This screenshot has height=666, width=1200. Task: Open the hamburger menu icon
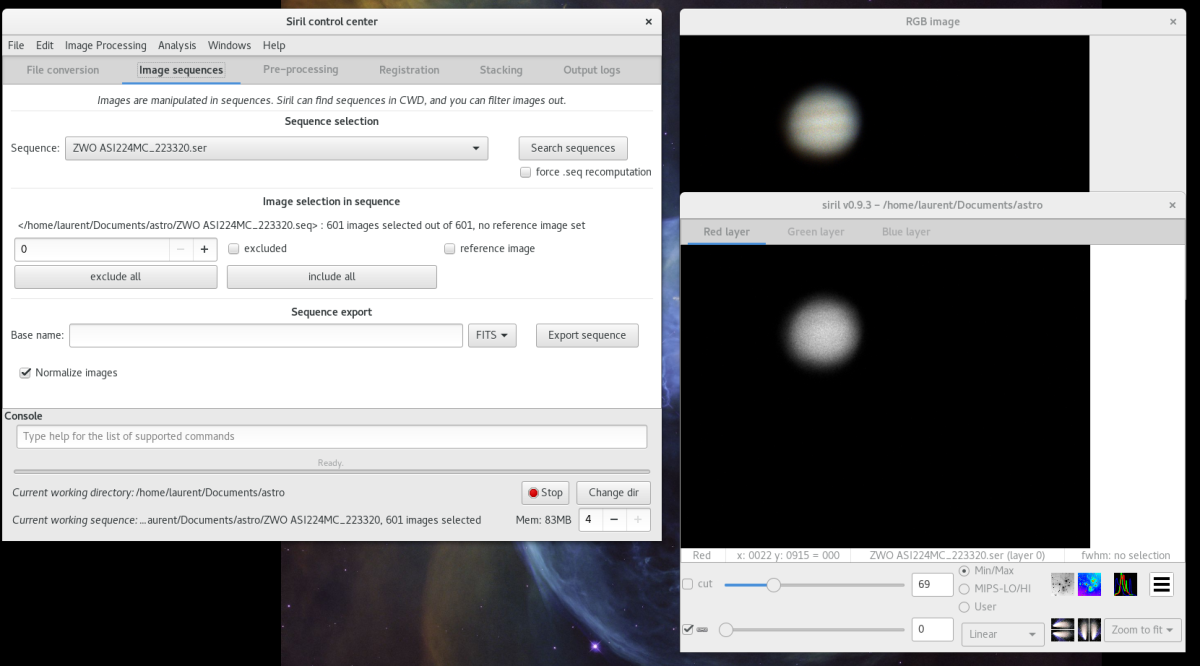click(x=1161, y=584)
